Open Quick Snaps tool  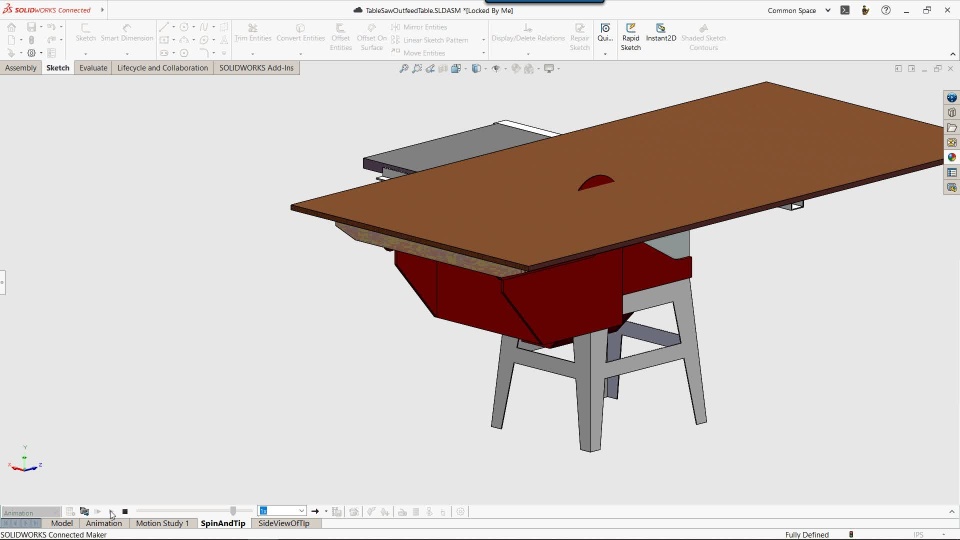pos(605,32)
